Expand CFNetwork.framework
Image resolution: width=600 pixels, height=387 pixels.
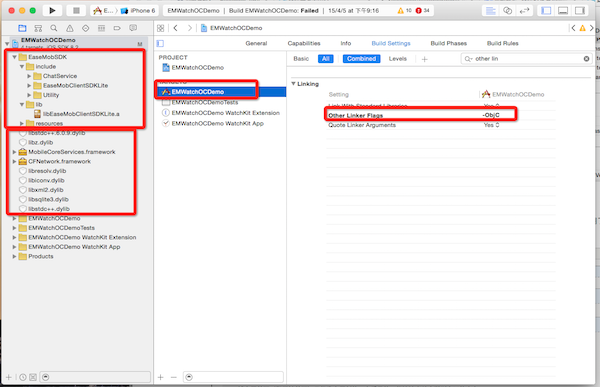pos(15,162)
